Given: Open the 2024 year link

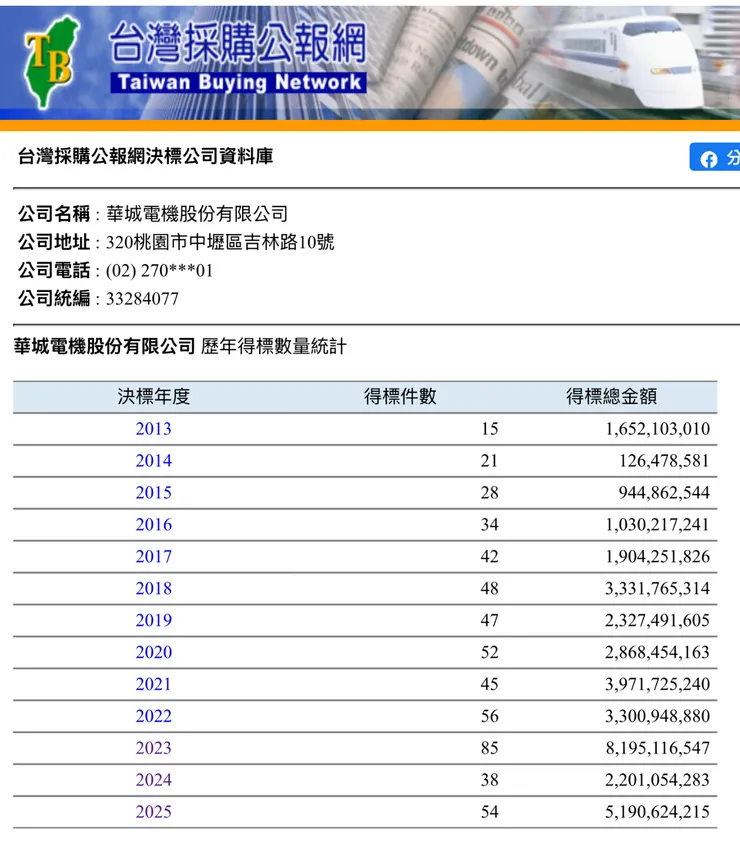Looking at the screenshot, I should tap(153, 780).
